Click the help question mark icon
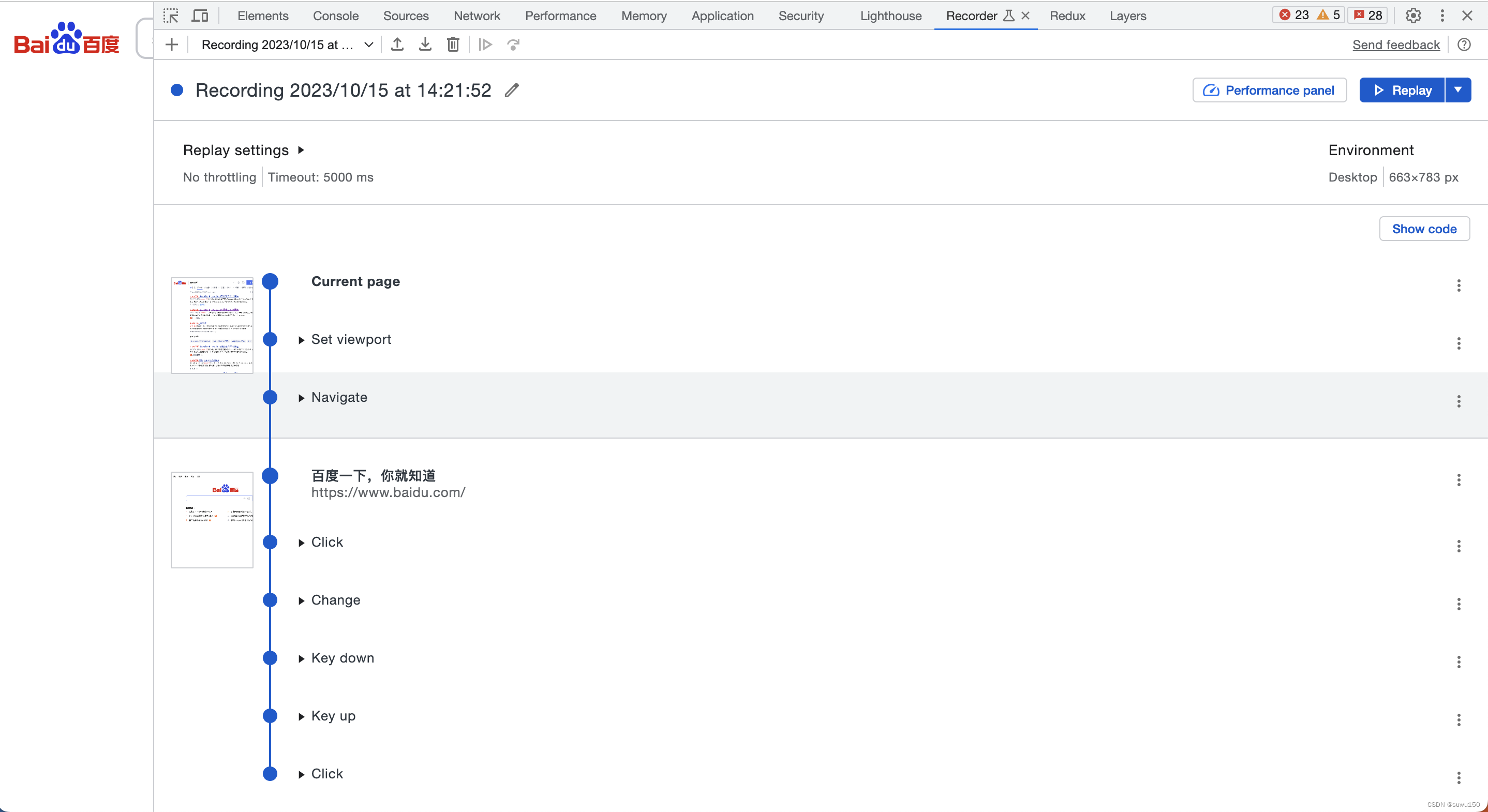Screen dimensions: 1488x812 pos(1464,44)
